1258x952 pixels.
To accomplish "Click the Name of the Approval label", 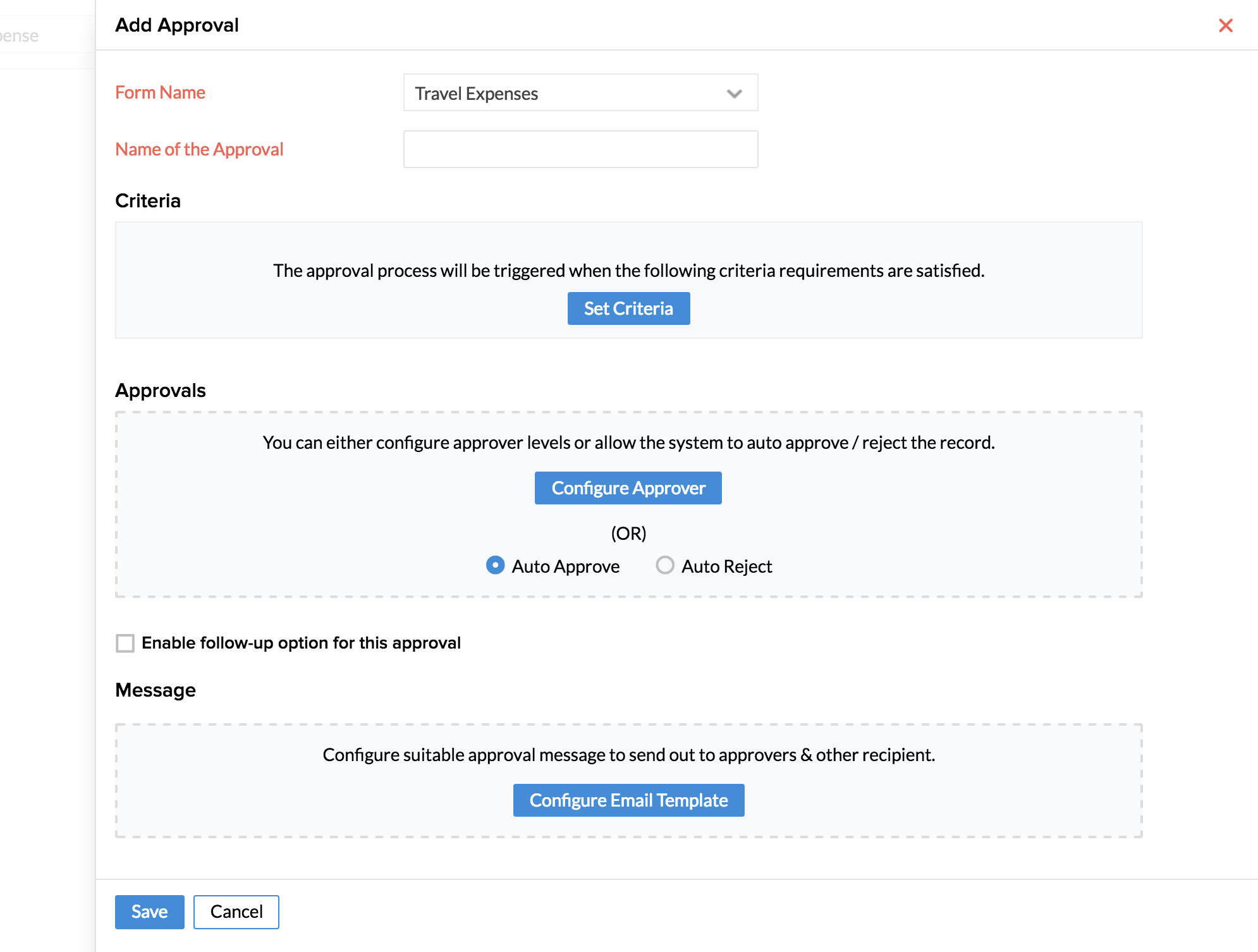I will (x=199, y=149).
